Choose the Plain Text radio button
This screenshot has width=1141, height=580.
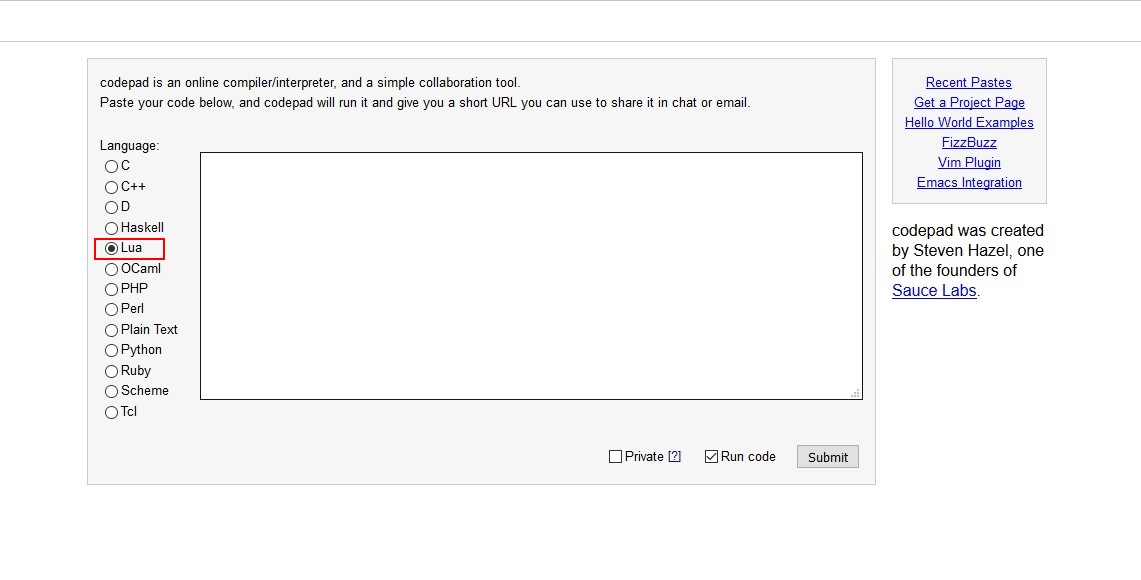[111, 330]
